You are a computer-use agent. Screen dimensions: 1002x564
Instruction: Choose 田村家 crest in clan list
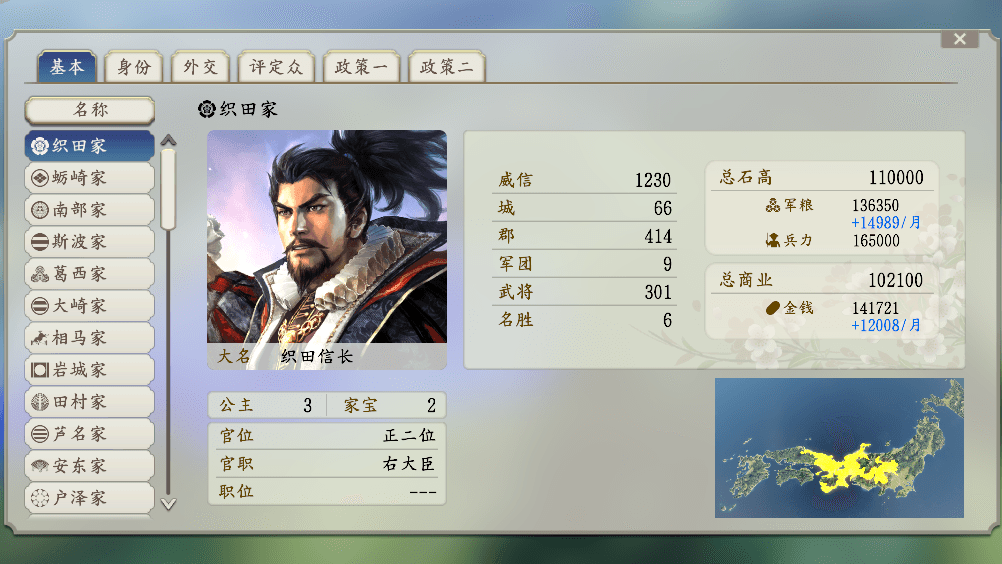tap(40, 402)
